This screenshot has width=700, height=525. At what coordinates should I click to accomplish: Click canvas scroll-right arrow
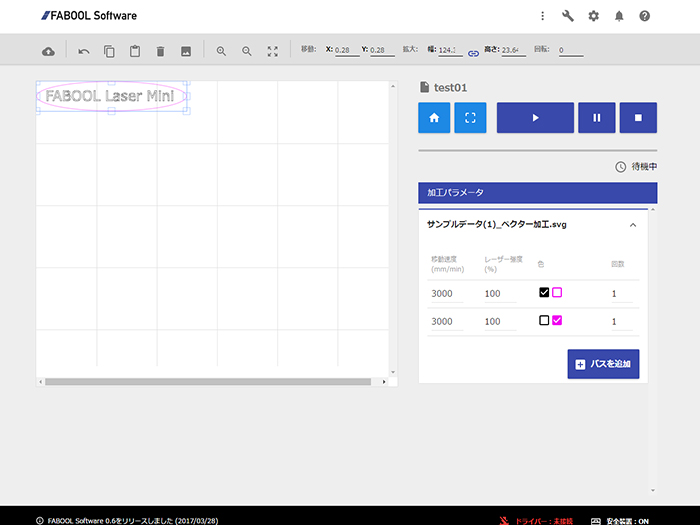click(x=384, y=382)
